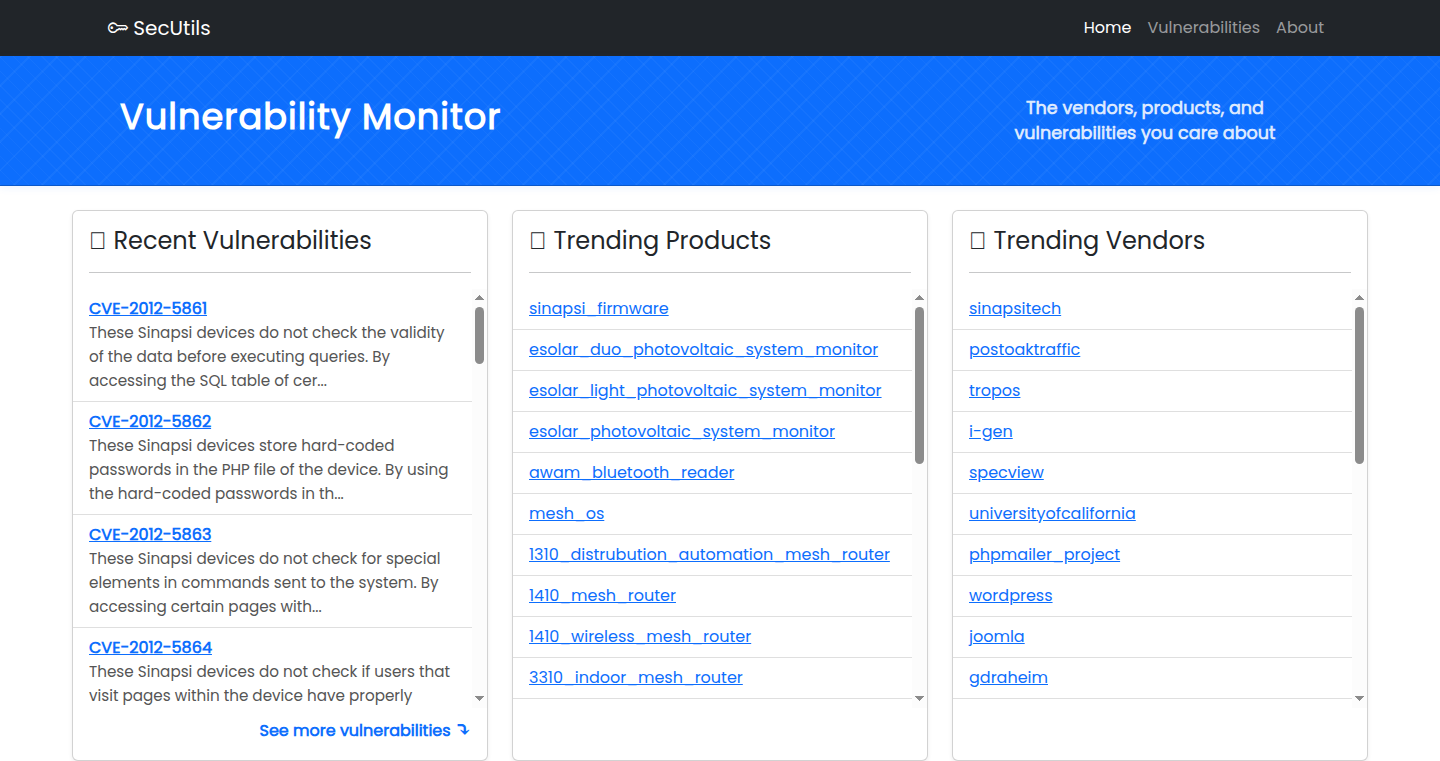Open the i-gen vendor

(991, 431)
